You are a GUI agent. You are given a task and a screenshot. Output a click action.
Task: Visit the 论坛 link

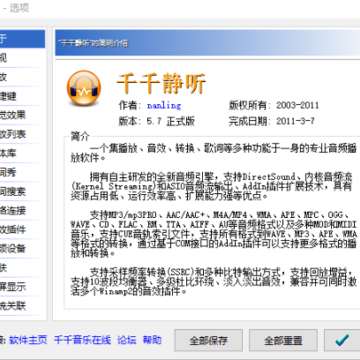point(127,340)
